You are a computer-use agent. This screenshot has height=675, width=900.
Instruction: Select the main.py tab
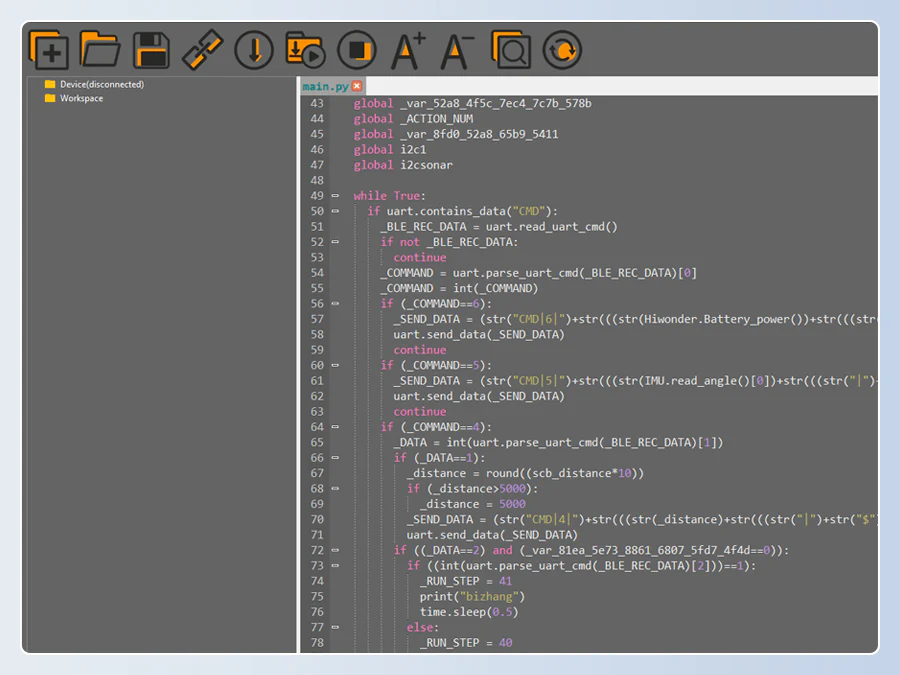[326, 87]
